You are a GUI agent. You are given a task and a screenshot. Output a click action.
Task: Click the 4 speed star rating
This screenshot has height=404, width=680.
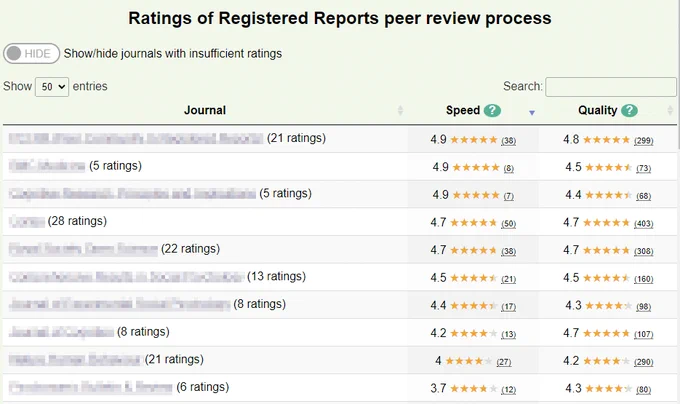pyautogui.click(x=469, y=361)
